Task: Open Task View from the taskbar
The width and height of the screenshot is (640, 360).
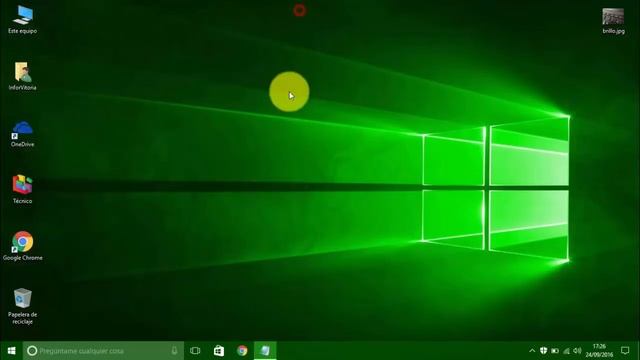Action: pyautogui.click(x=195, y=351)
